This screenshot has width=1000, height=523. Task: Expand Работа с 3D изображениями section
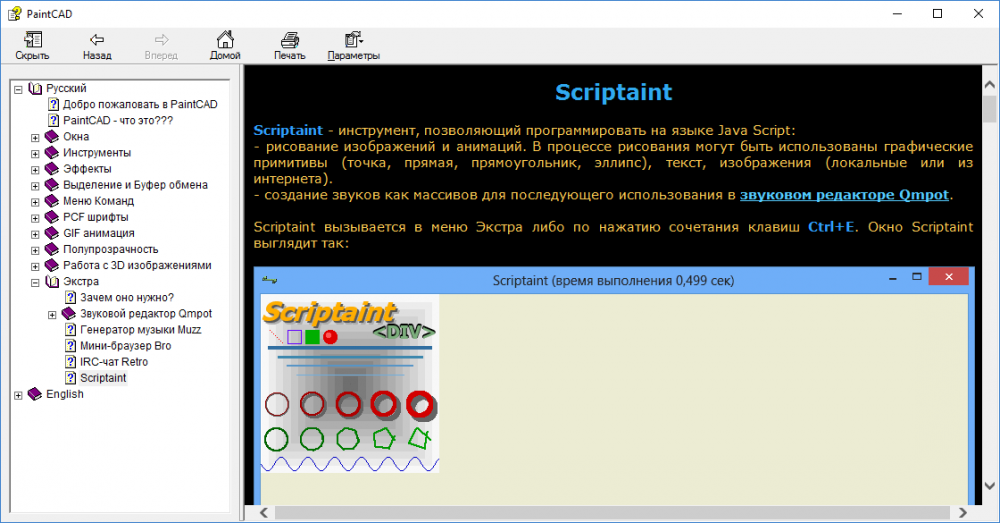tap(35, 266)
